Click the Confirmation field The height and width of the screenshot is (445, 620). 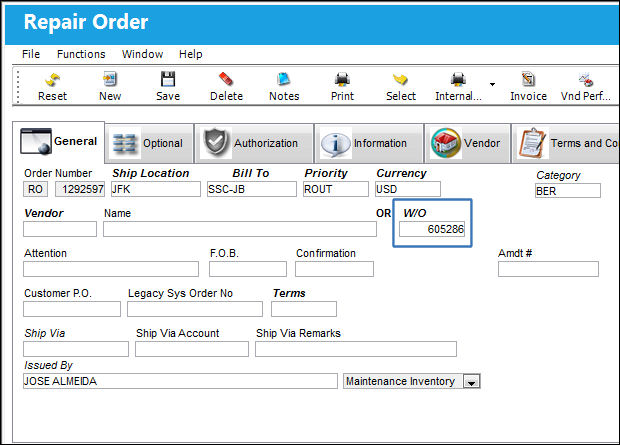(334, 269)
